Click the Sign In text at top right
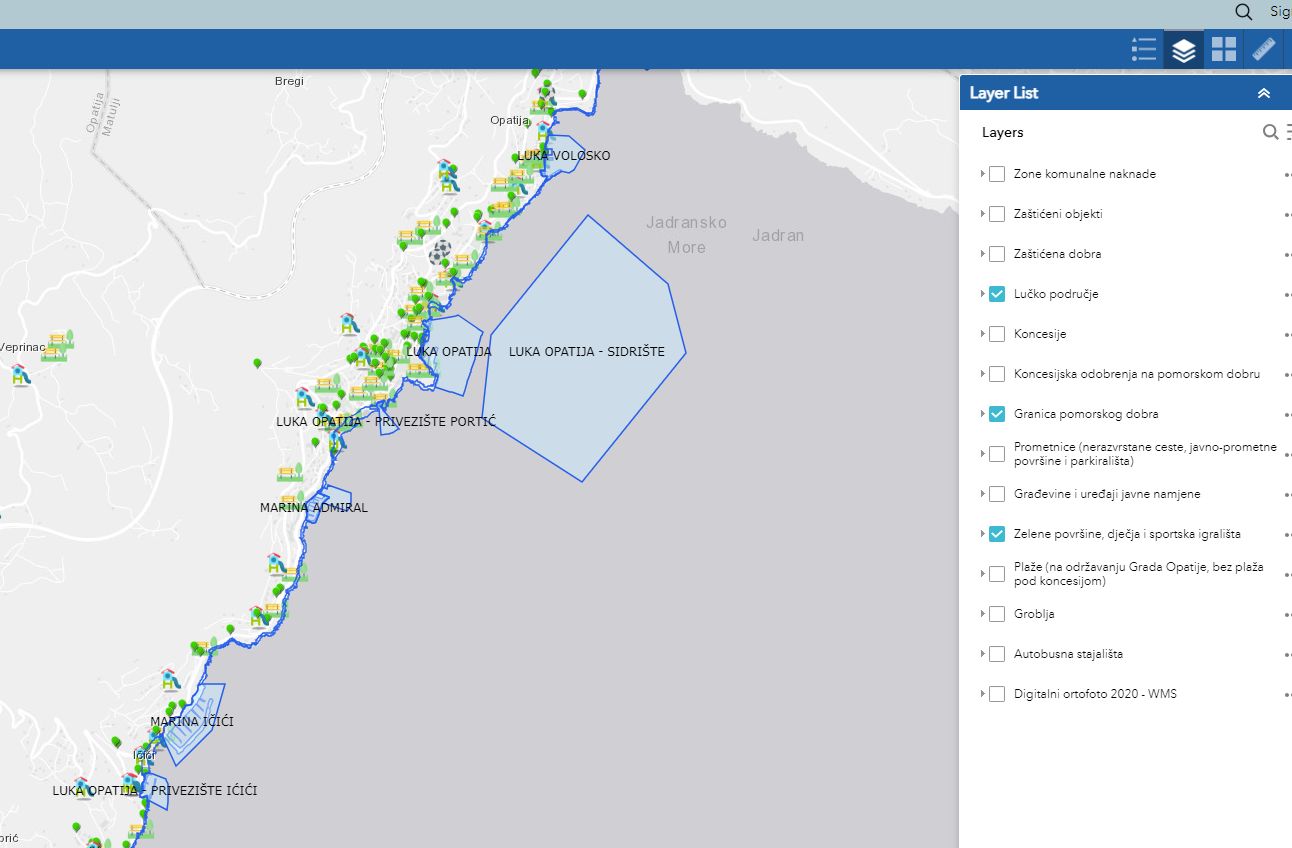Screen dimensions: 1292x848 (x=1281, y=12)
